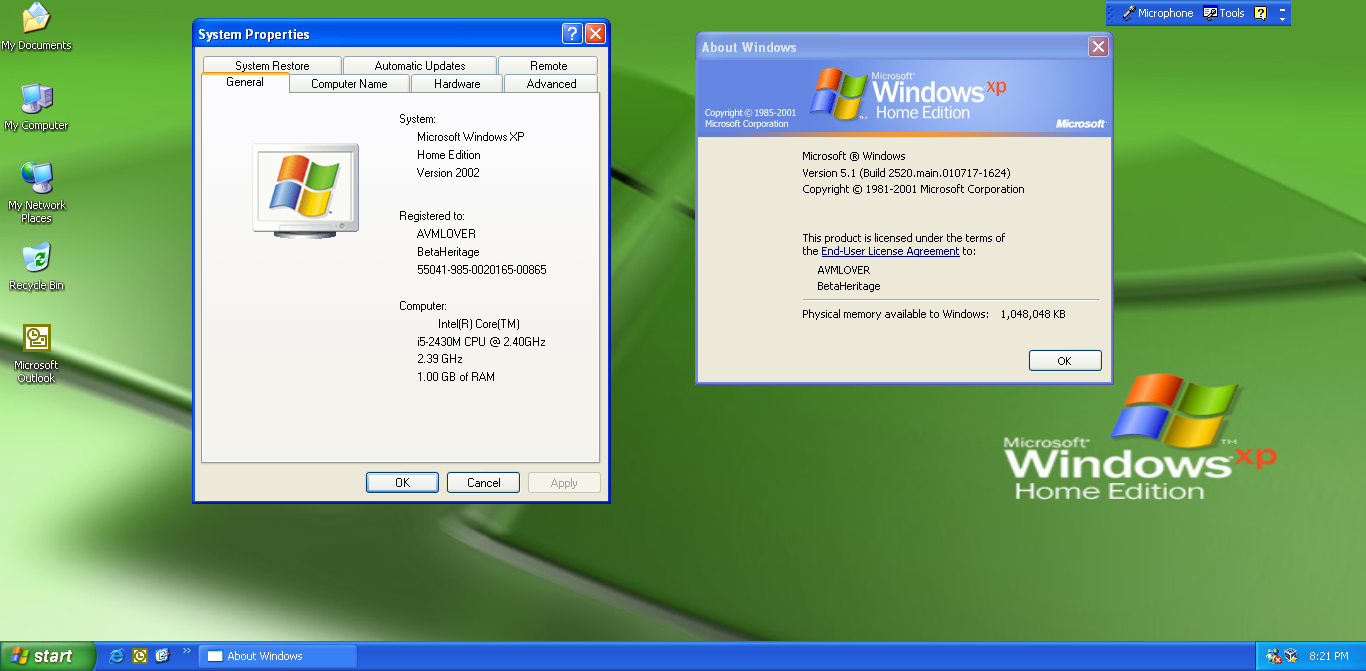Click Cancel in System Properties
This screenshot has height=671, width=1366.
tap(483, 483)
